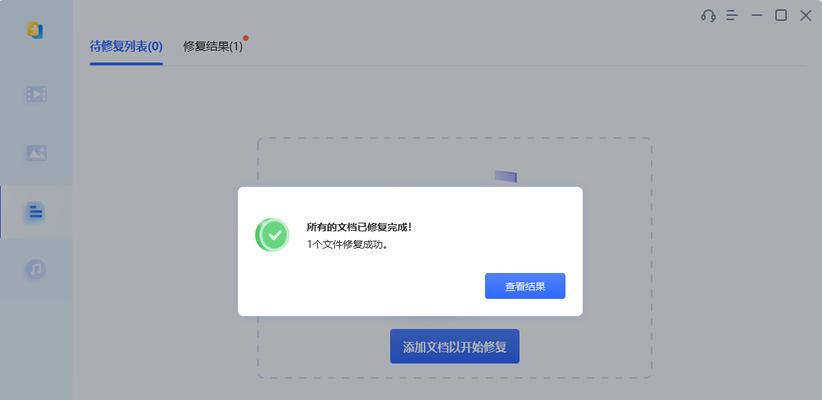This screenshot has height=400, width=822.
Task: Switch to the 待修复列表(0) tab
Action: pos(126,47)
